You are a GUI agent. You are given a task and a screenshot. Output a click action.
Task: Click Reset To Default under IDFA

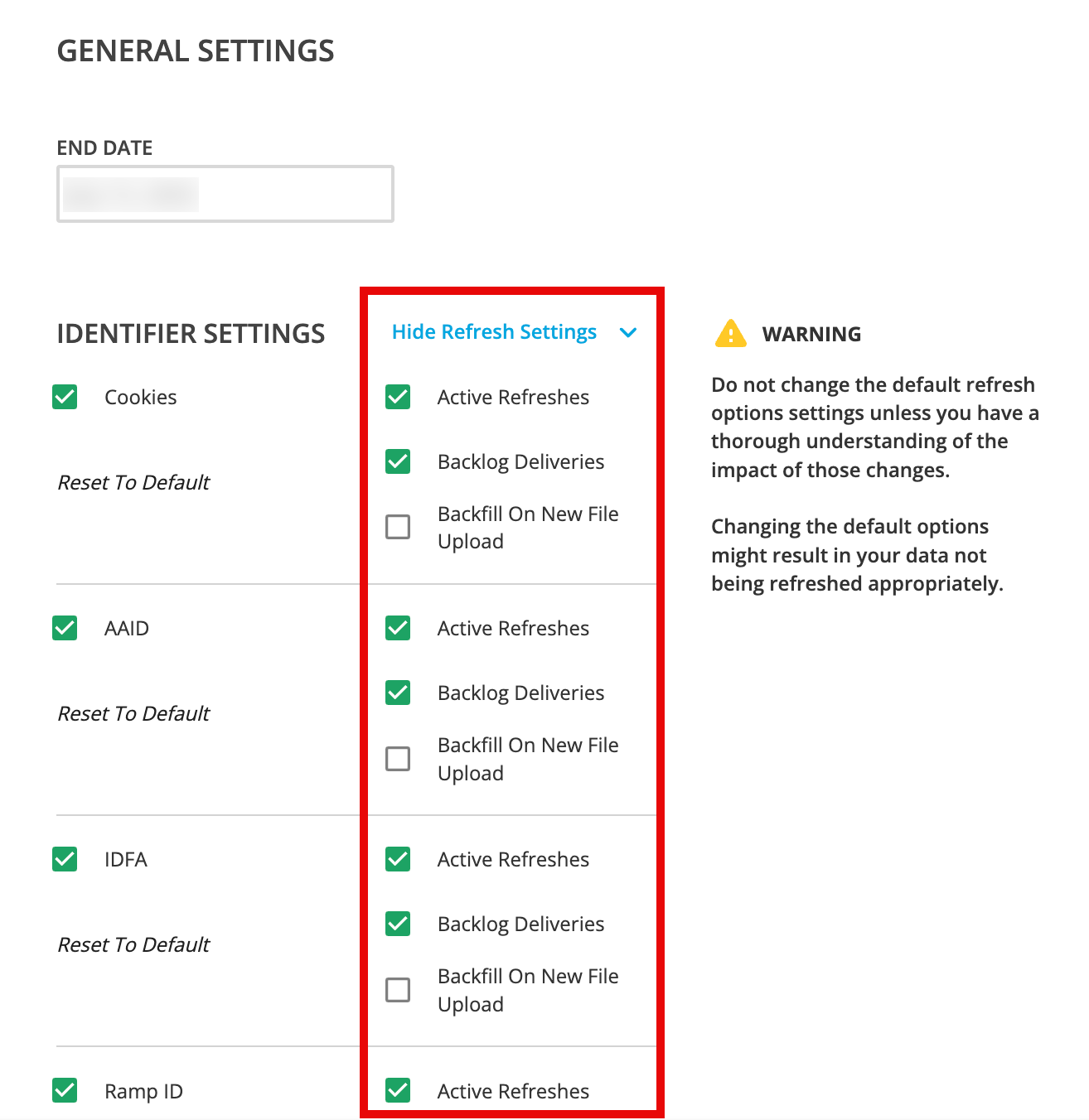(x=133, y=944)
